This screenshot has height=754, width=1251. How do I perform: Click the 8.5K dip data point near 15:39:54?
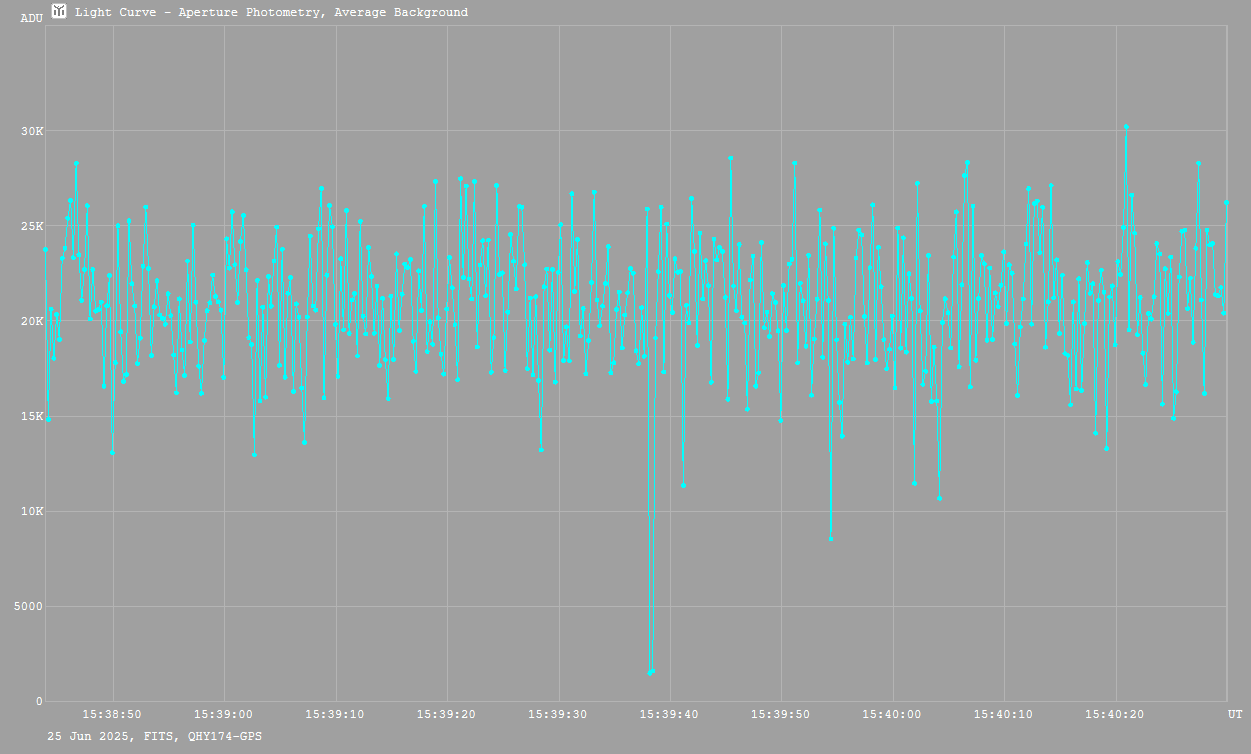831,539
